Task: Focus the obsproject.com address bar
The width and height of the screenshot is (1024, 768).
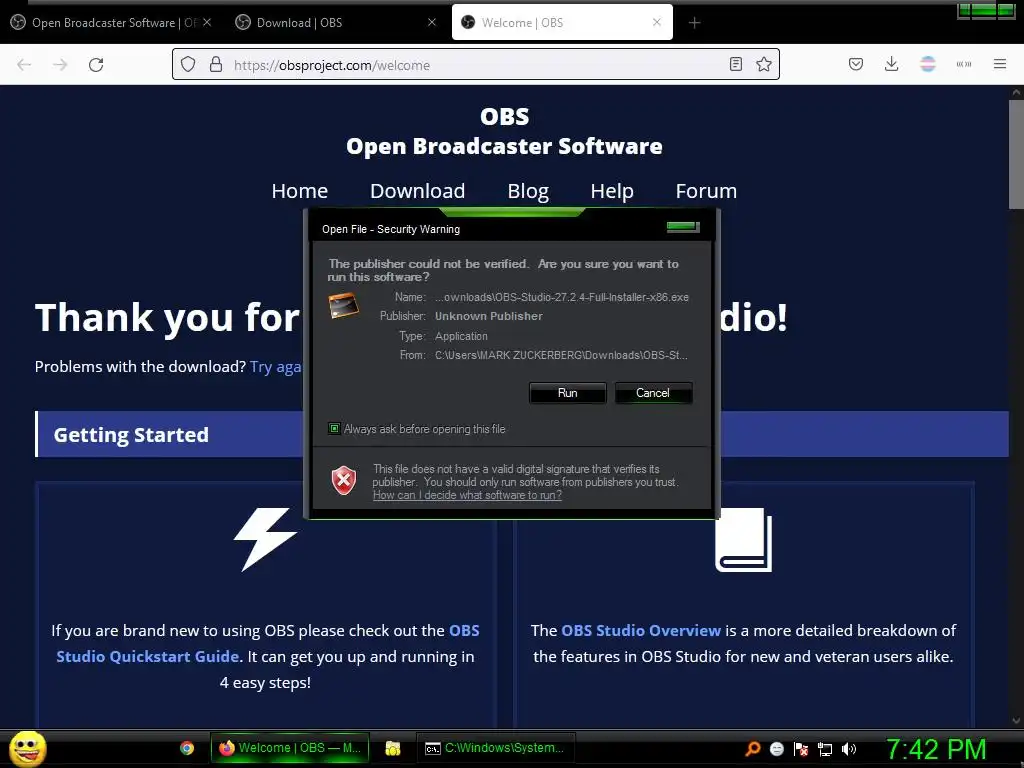Action: (x=475, y=65)
